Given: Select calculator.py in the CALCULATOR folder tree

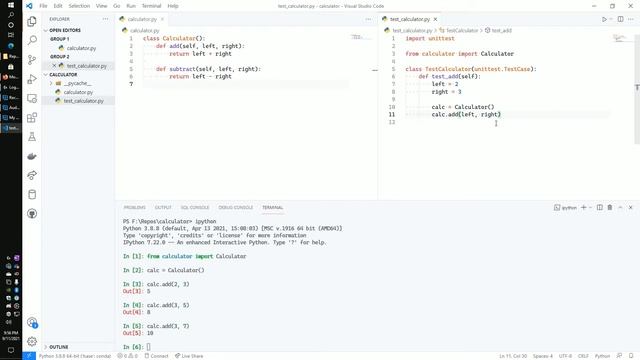Looking at the screenshot, I should pyautogui.click(x=78, y=92).
